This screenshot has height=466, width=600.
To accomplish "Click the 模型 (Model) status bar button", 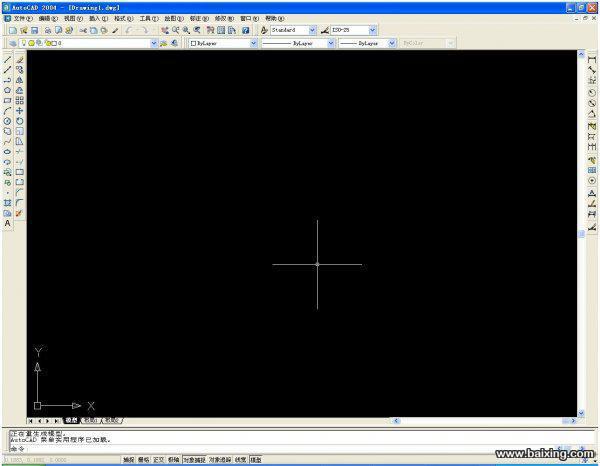I will (256, 460).
